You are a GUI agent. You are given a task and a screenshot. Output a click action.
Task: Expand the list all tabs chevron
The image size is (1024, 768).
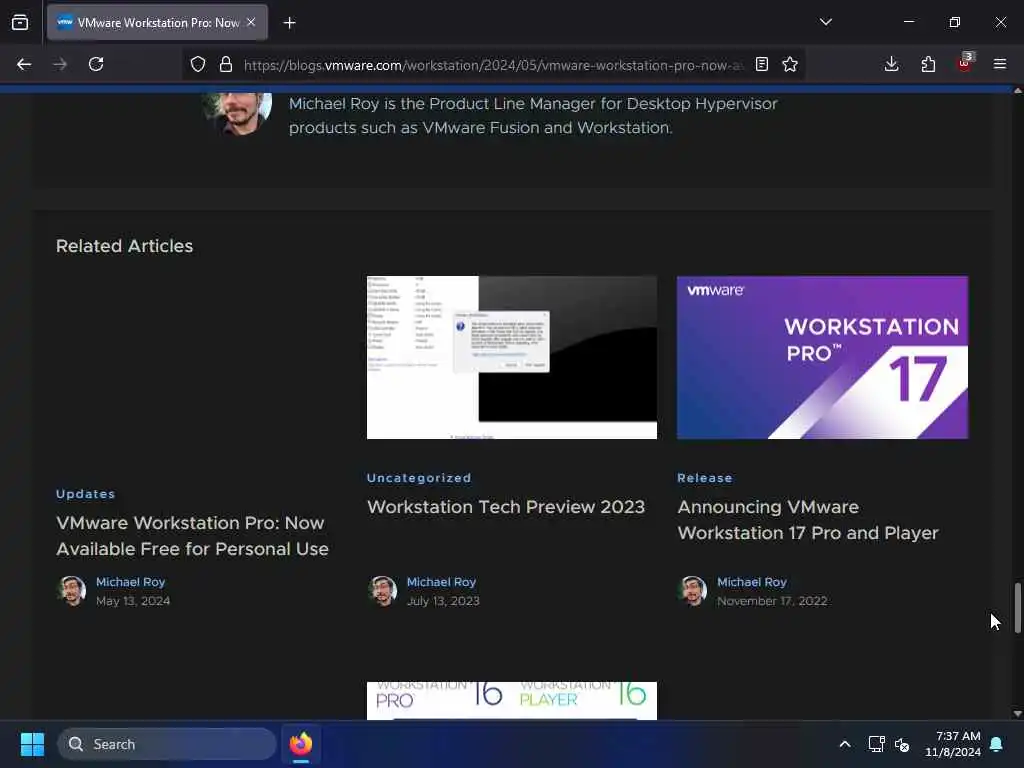(x=825, y=22)
